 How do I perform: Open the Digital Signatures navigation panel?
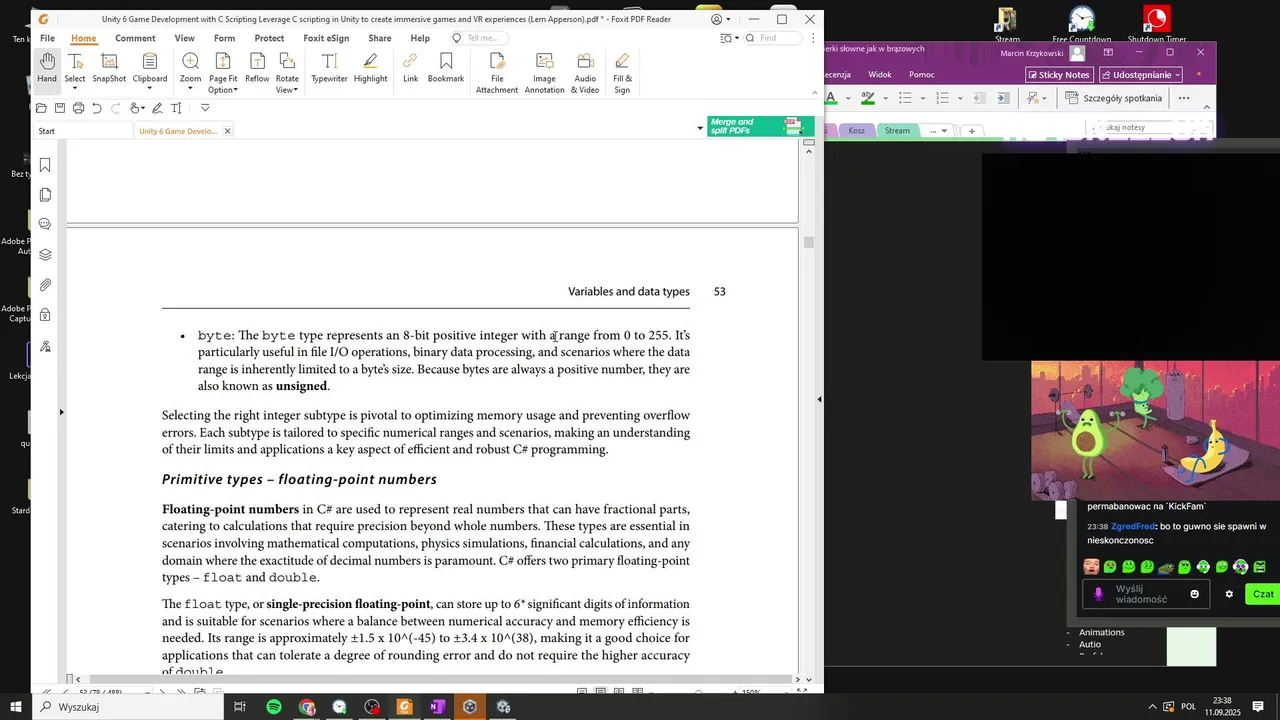click(45, 346)
